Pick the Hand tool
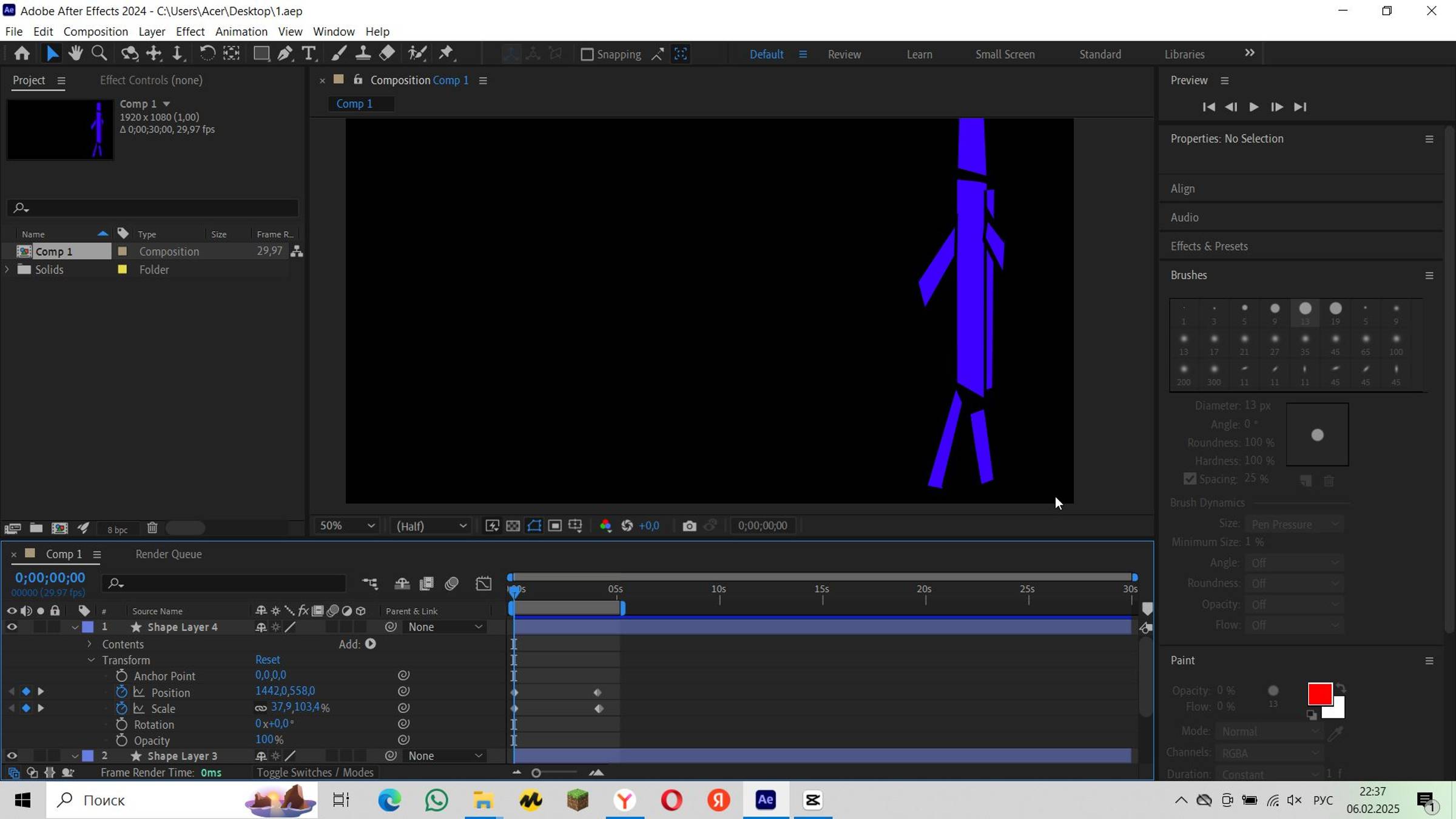This screenshot has width=1456, height=819. point(75,53)
